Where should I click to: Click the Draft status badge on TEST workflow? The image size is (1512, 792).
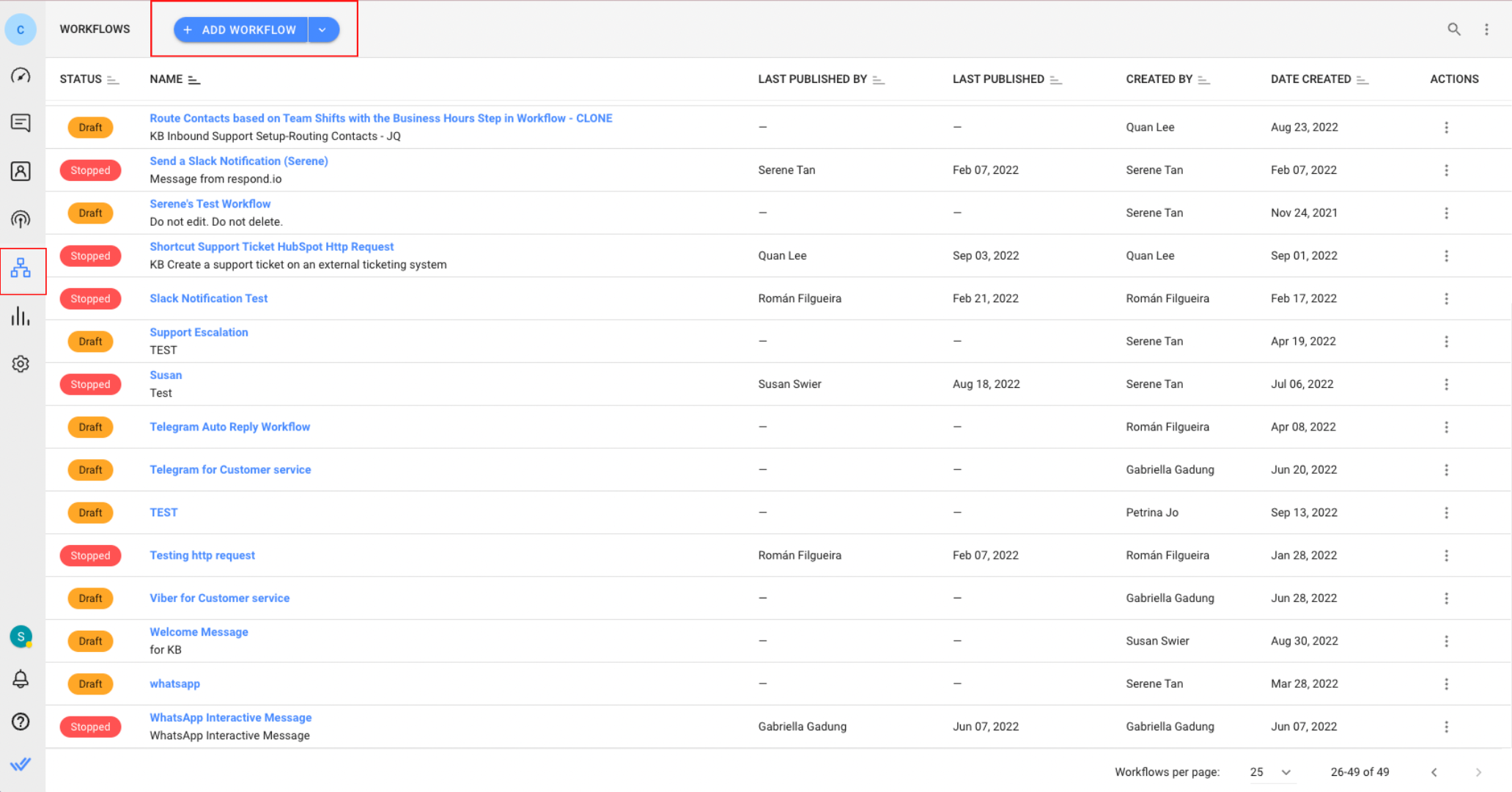[91, 512]
